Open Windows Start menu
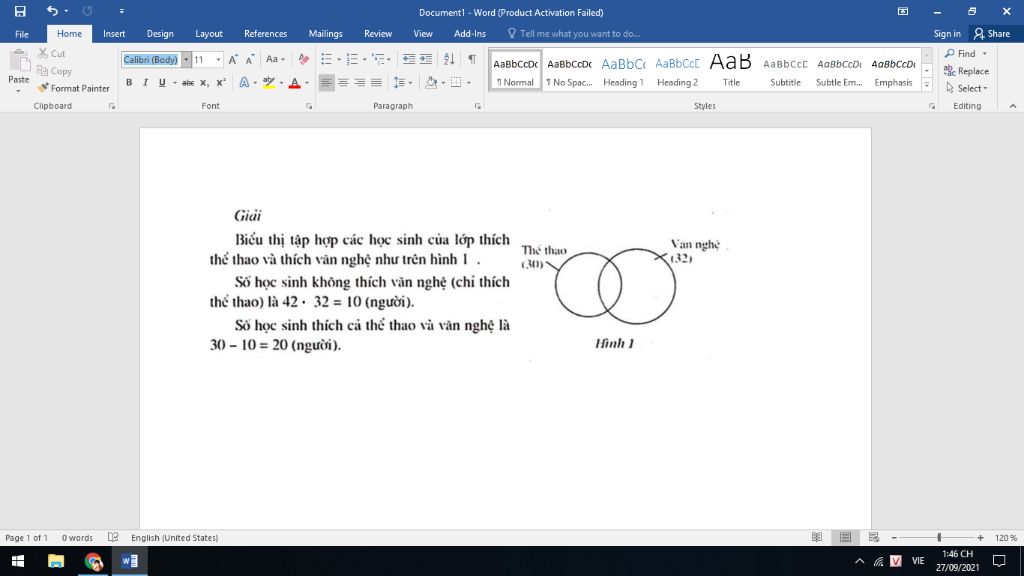 point(18,561)
